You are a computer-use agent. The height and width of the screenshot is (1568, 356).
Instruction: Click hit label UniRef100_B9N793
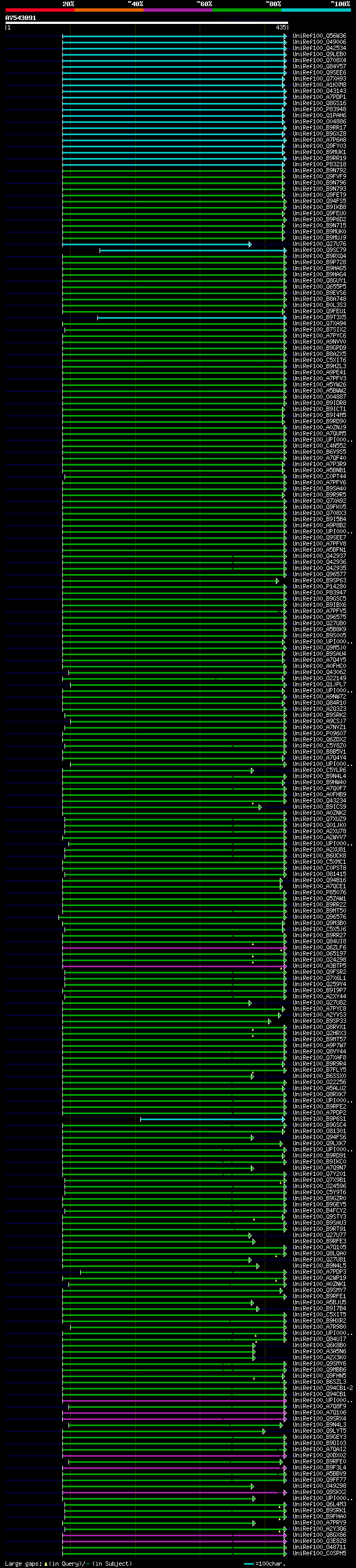(x=319, y=189)
